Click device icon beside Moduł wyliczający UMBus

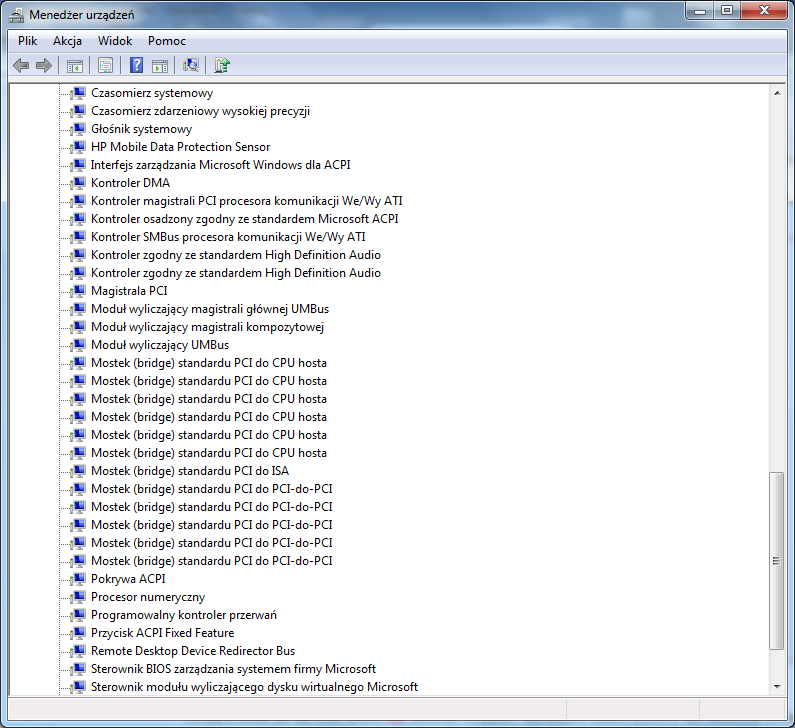pyautogui.click(x=79, y=345)
